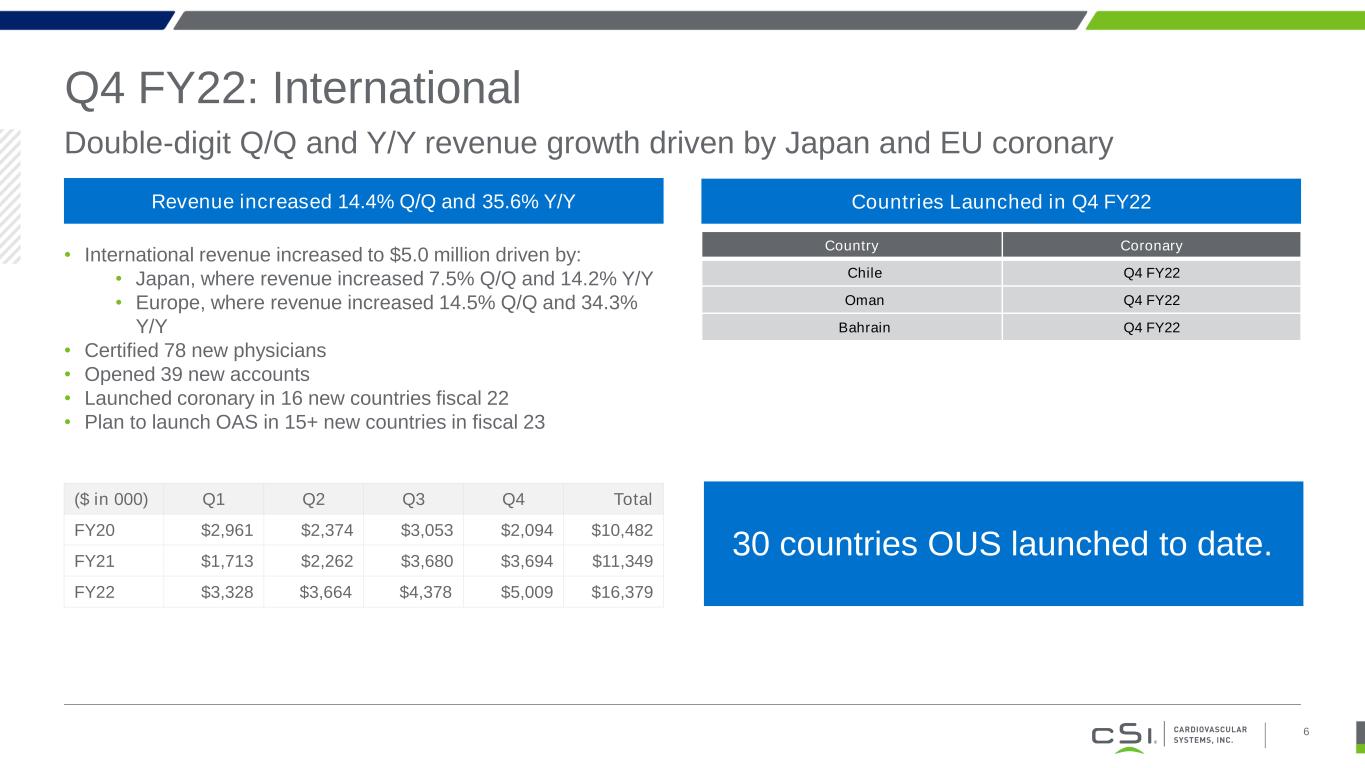
Task: Click the FY22 Q4 value $5,009
Action: coord(526,592)
